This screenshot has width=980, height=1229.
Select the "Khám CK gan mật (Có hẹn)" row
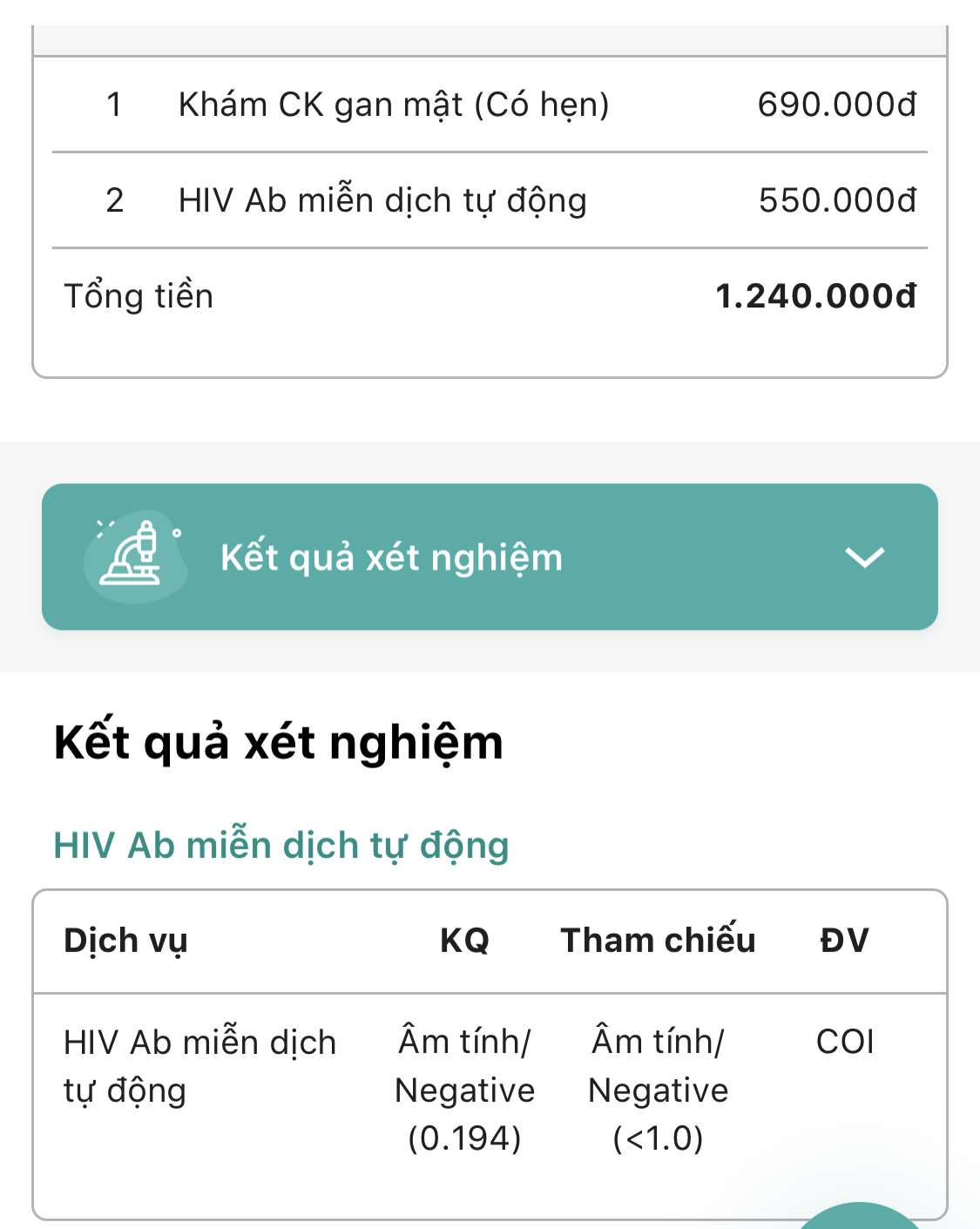tap(393, 105)
